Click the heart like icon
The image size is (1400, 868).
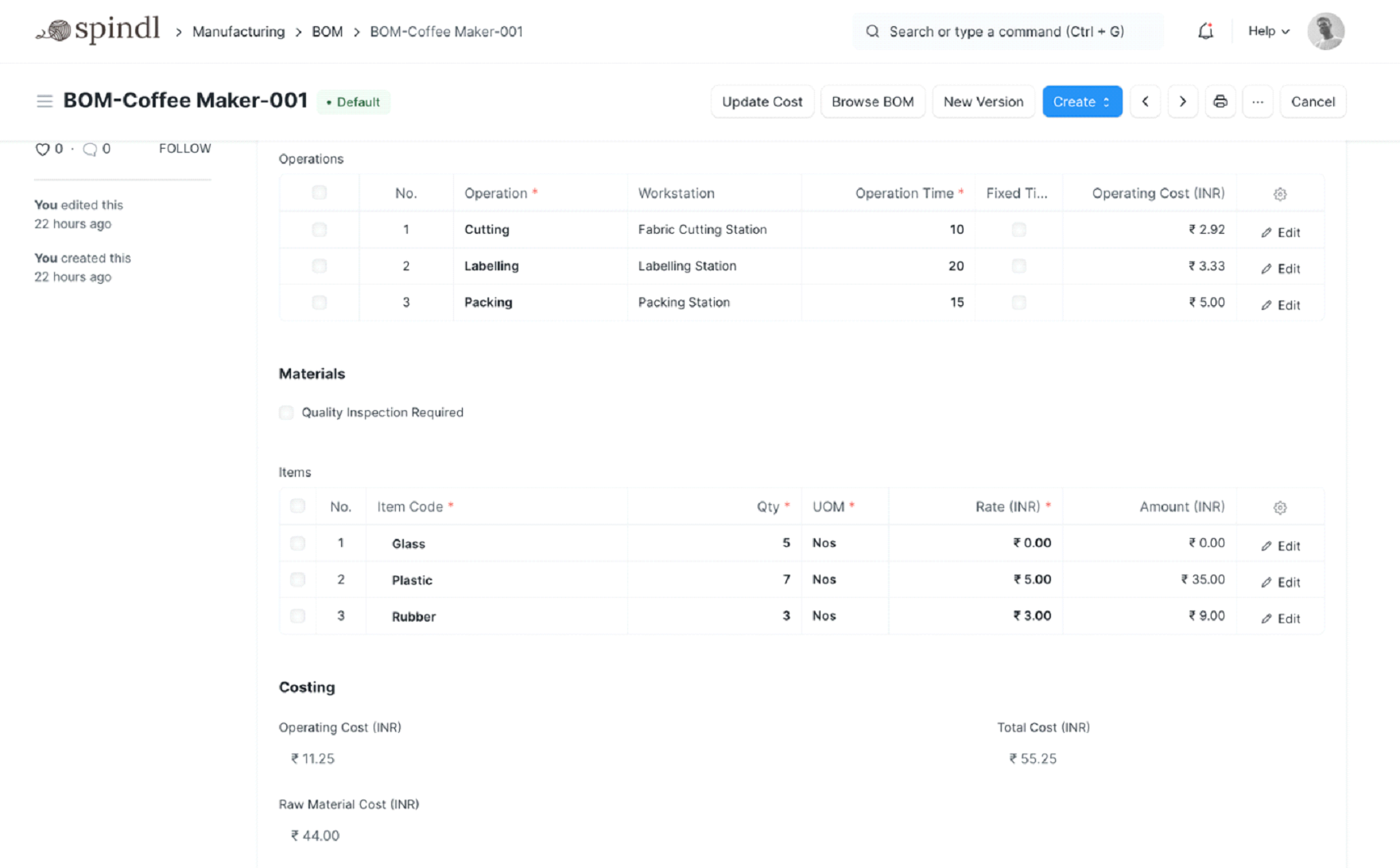42,149
